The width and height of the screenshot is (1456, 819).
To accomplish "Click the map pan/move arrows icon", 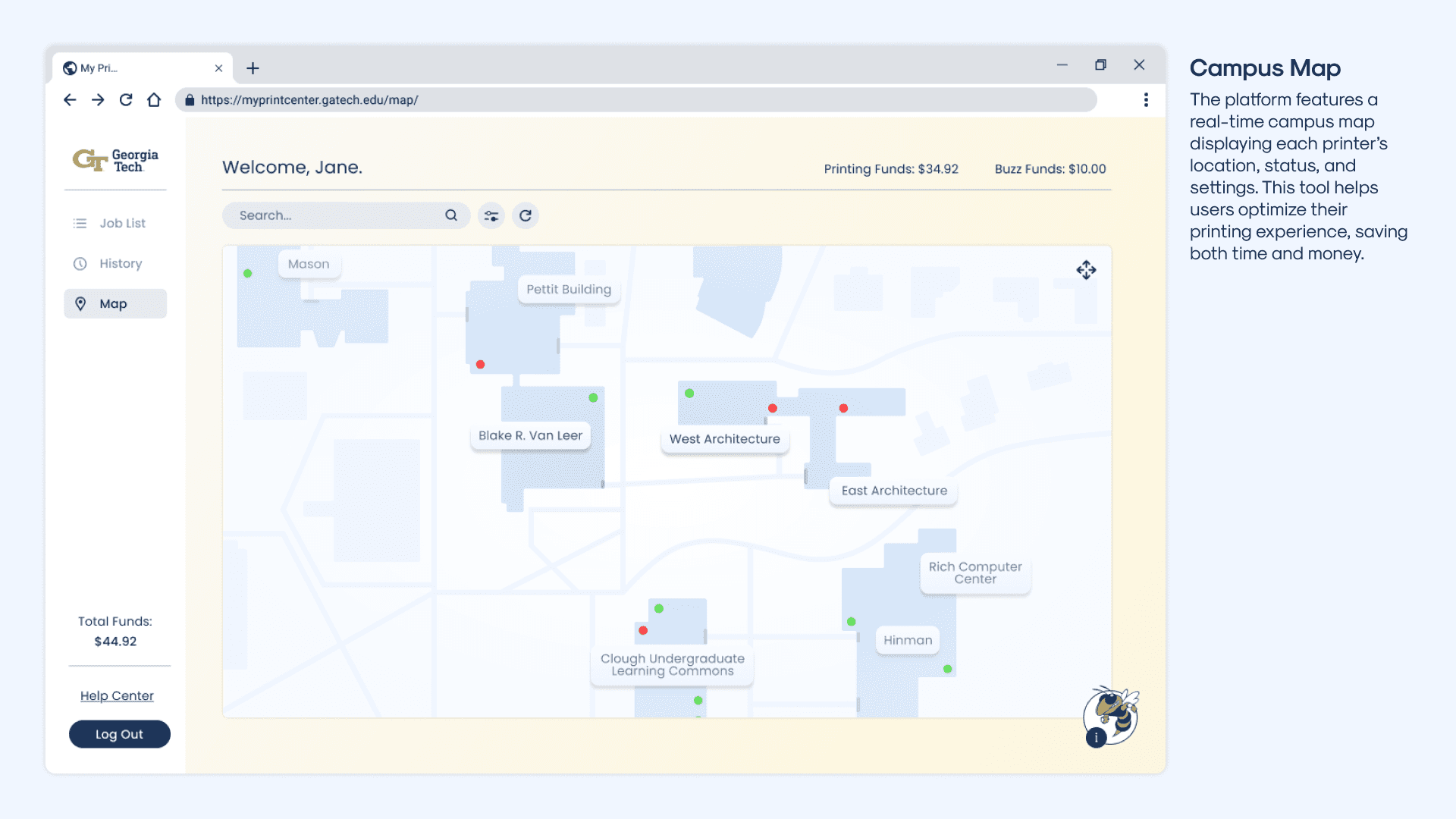I will click(x=1086, y=270).
